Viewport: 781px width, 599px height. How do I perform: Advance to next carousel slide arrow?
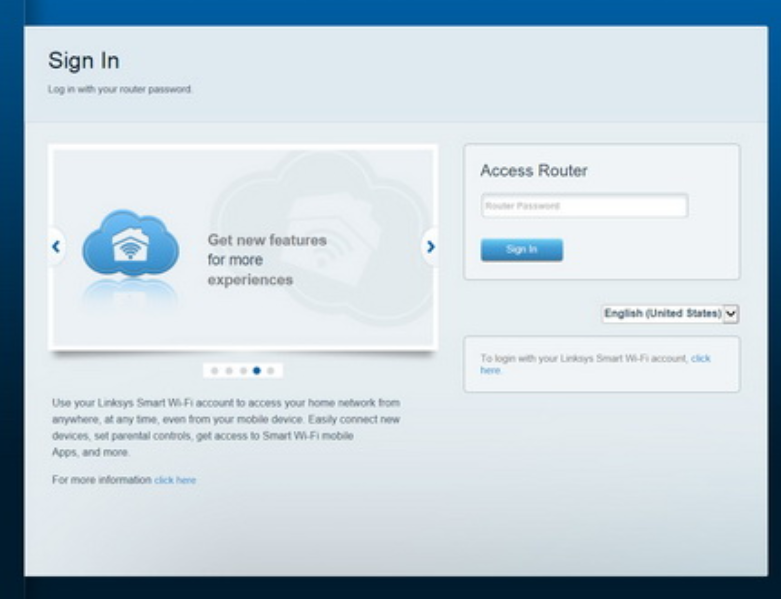click(430, 246)
